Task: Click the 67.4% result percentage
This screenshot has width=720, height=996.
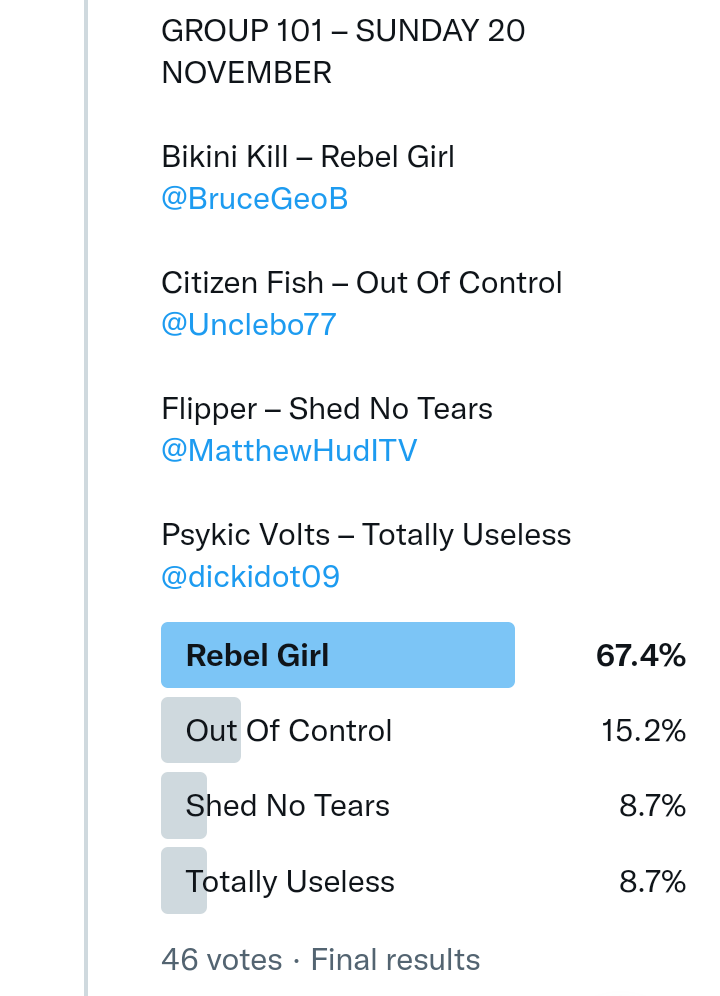Action: pyautogui.click(x=640, y=656)
